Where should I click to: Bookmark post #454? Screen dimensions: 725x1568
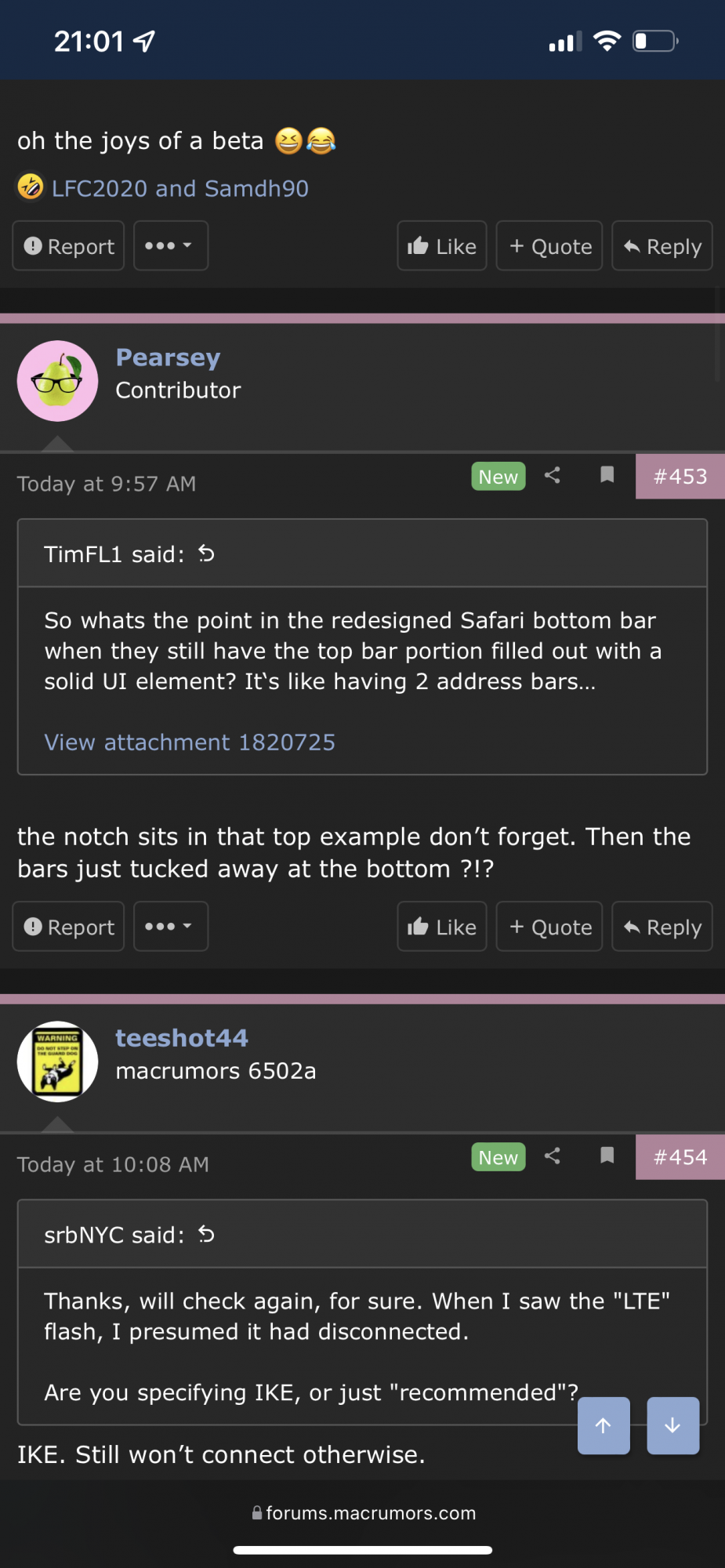coord(607,1156)
